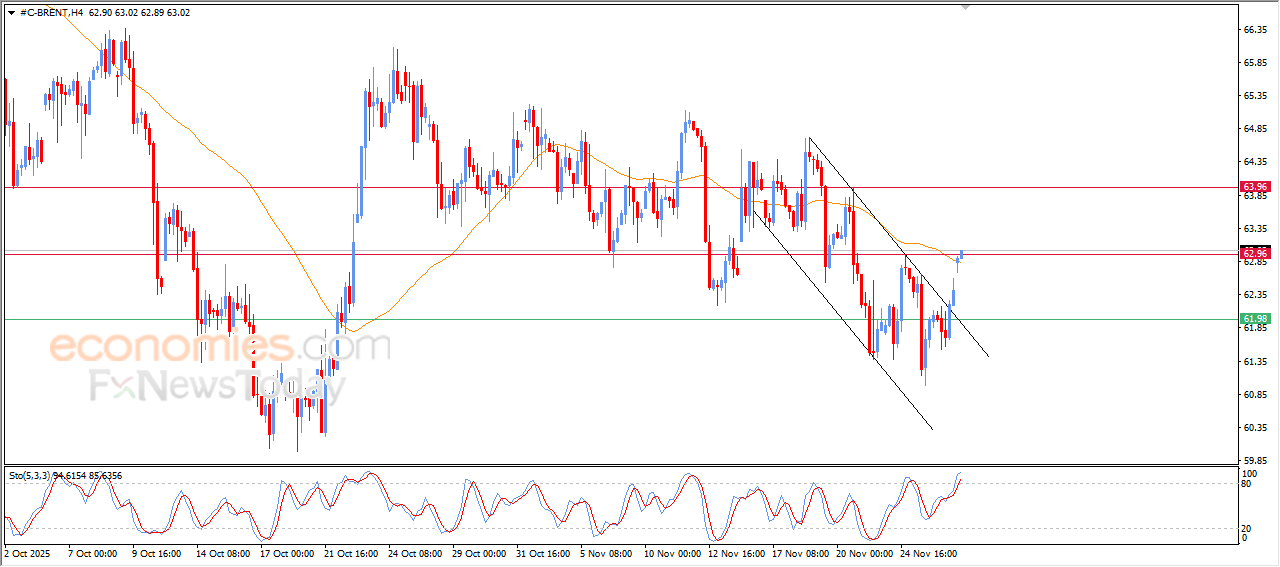Viewport: 1280px width, 567px height.
Task: Click the 17 Nov 08:00 time label
Action: pos(799,552)
